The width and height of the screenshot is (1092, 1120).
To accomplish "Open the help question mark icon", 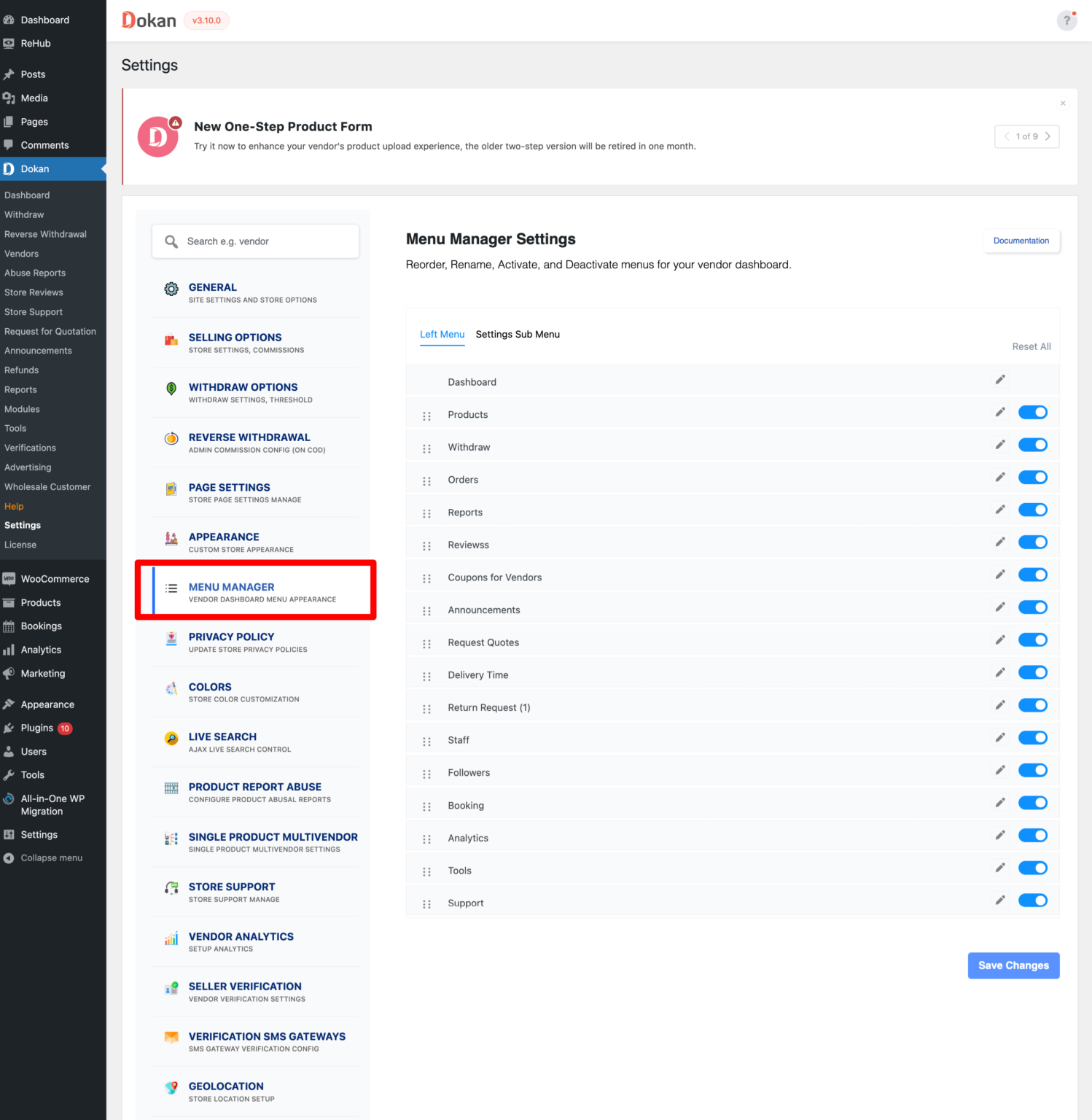I will tap(1066, 20).
